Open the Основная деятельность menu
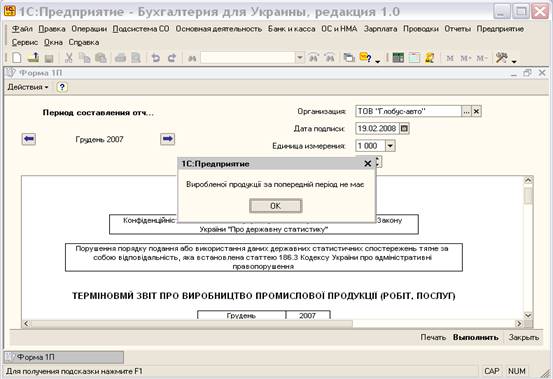This screenshot has width=553, height=379. (x=219, y=29)
